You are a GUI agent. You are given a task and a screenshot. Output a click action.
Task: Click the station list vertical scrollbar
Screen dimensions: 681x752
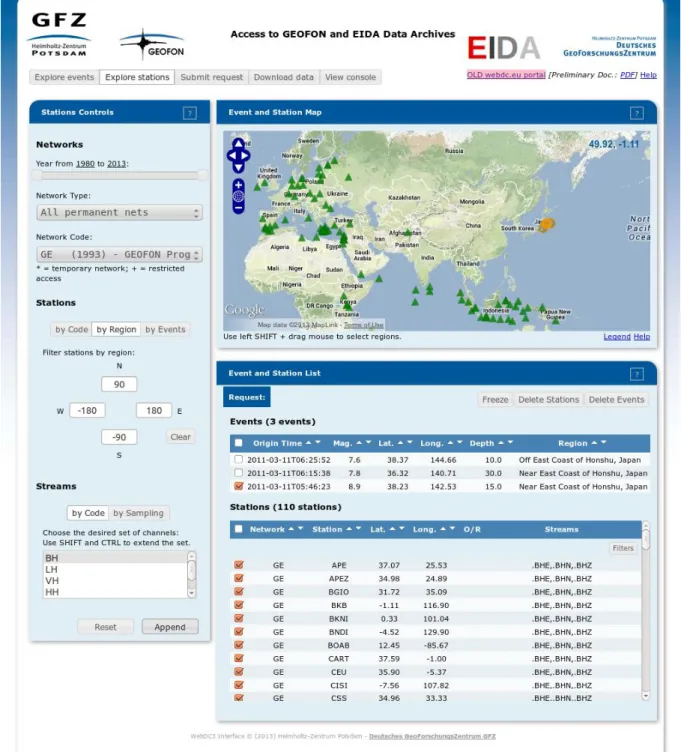(646, 611)
